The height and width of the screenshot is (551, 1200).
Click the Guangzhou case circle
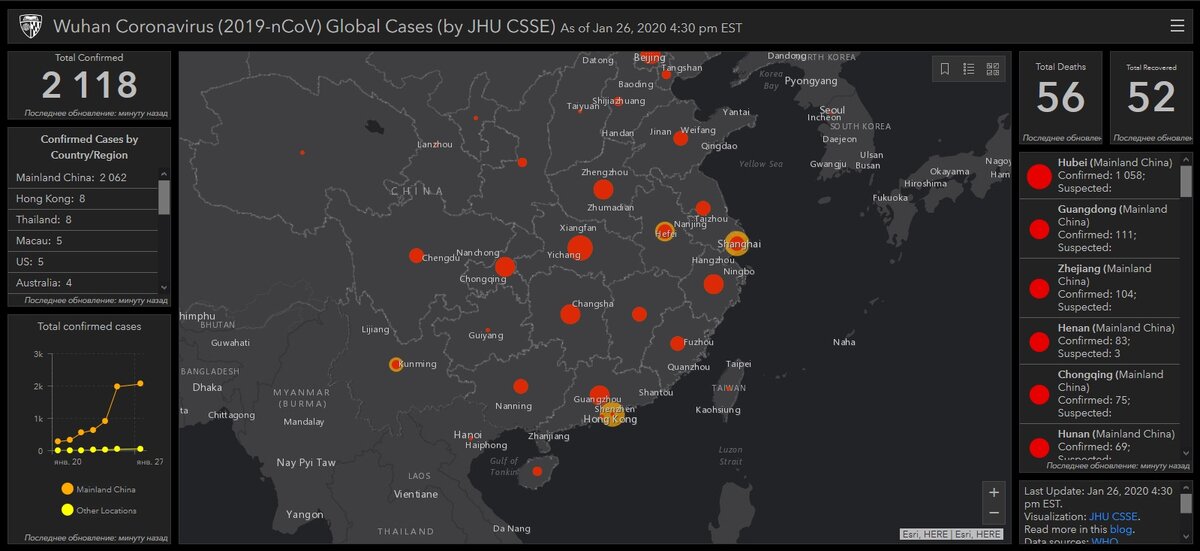(x=599, y=395)
